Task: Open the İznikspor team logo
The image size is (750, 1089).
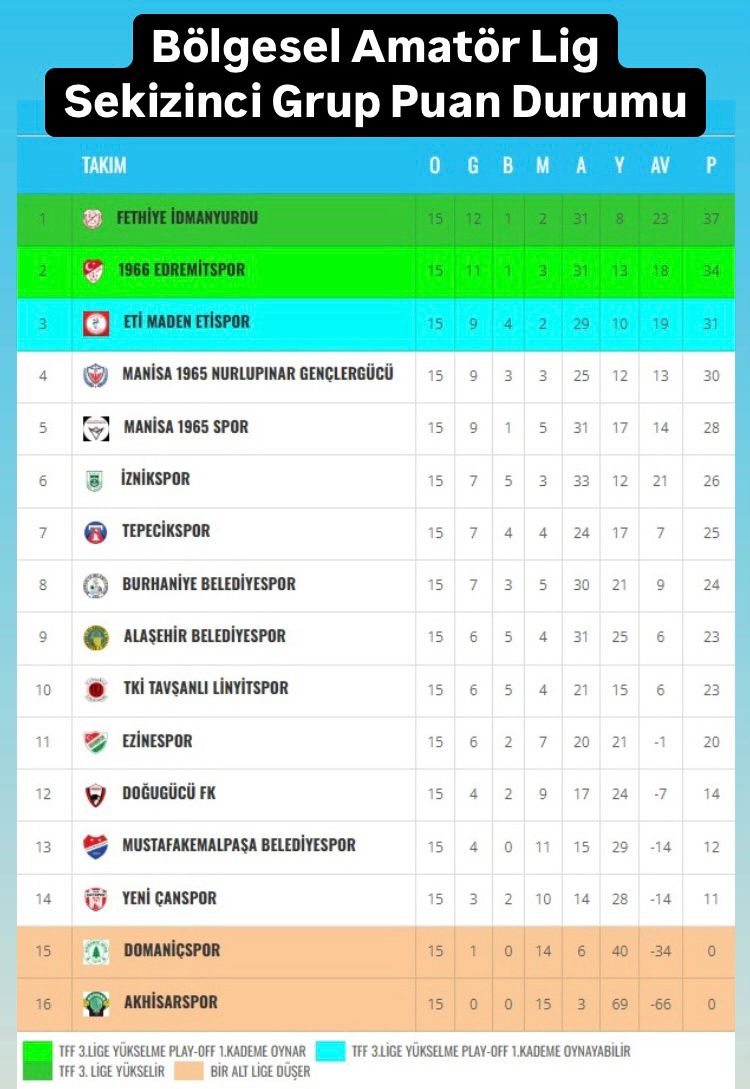Action: click(93, 480)
